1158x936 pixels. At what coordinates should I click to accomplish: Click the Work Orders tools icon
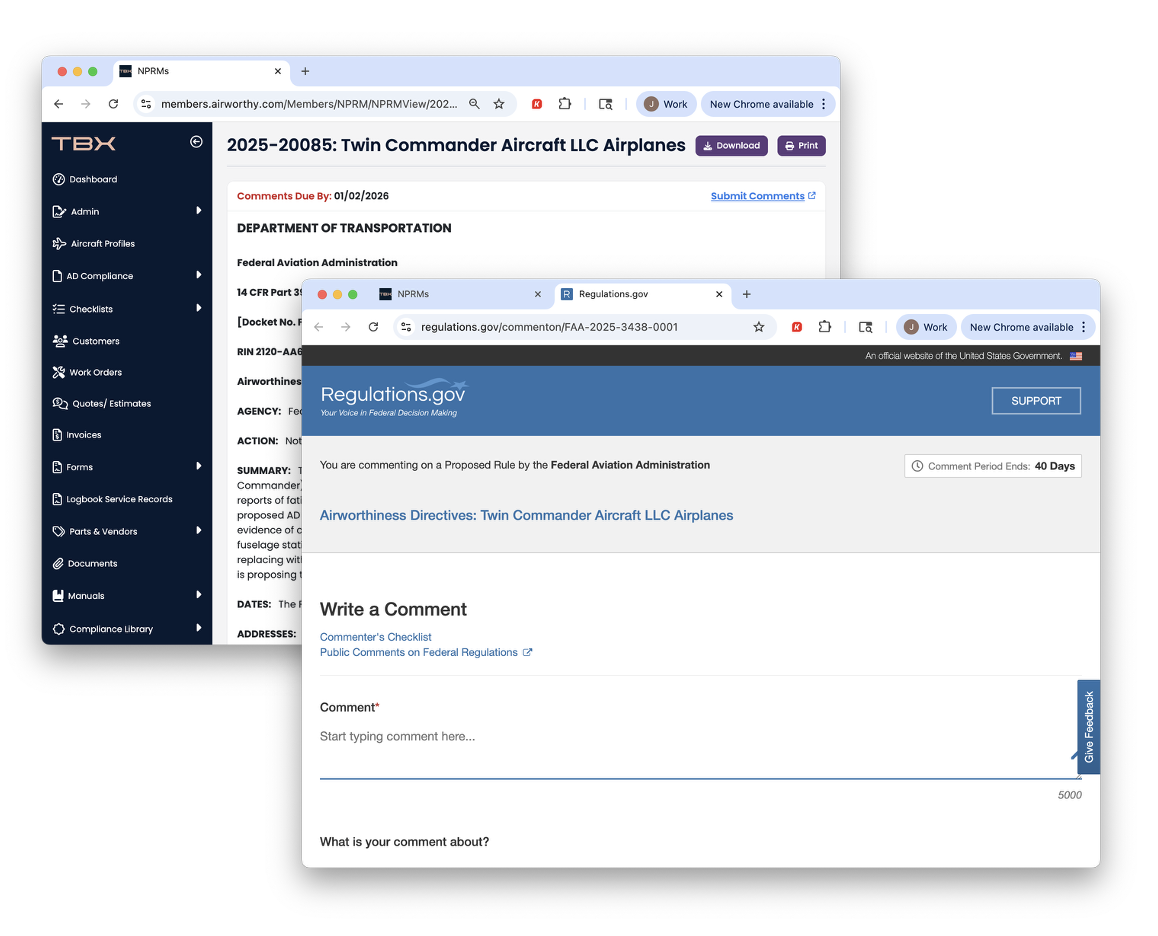pyautogui.click(x=58, y=372)
